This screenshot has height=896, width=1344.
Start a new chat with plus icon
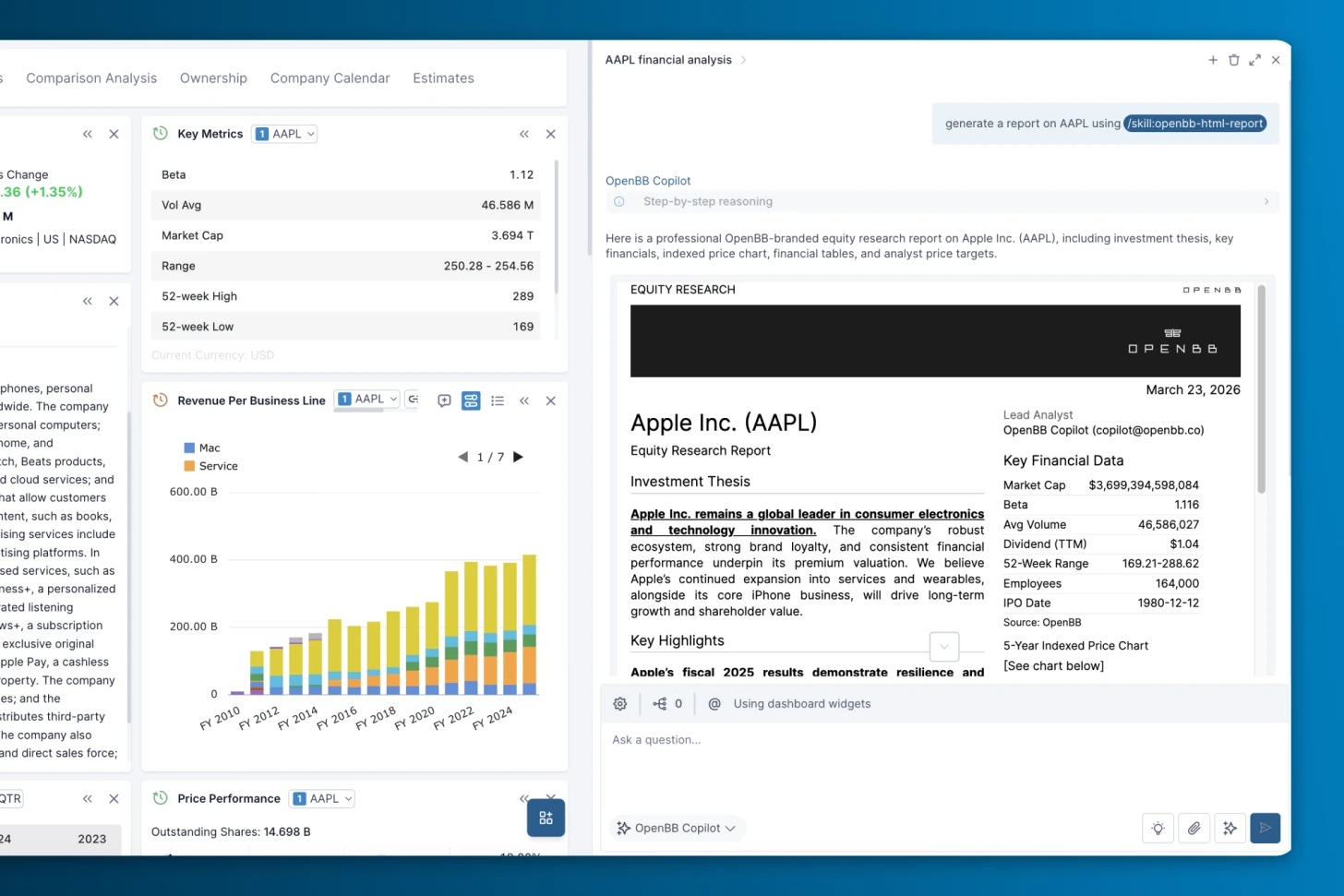click(1213, 60)
